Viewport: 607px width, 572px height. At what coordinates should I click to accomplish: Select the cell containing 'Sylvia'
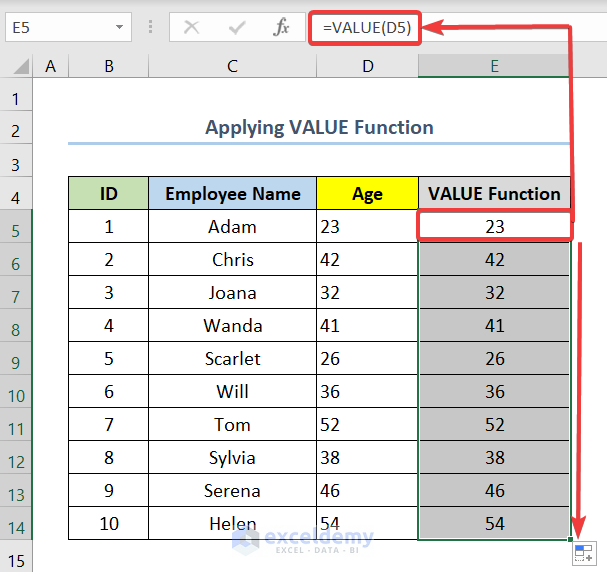pos(232,457)
